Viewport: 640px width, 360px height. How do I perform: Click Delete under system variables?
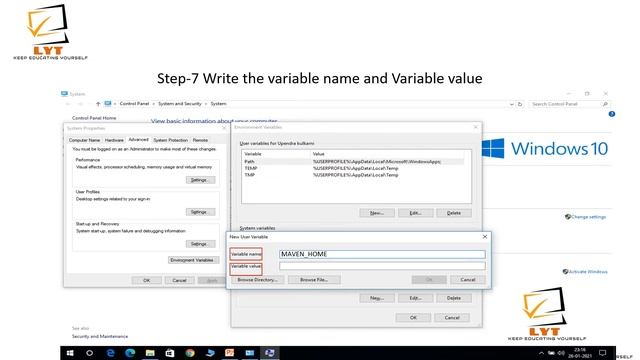pyautogui.click(x=453, y=298)
